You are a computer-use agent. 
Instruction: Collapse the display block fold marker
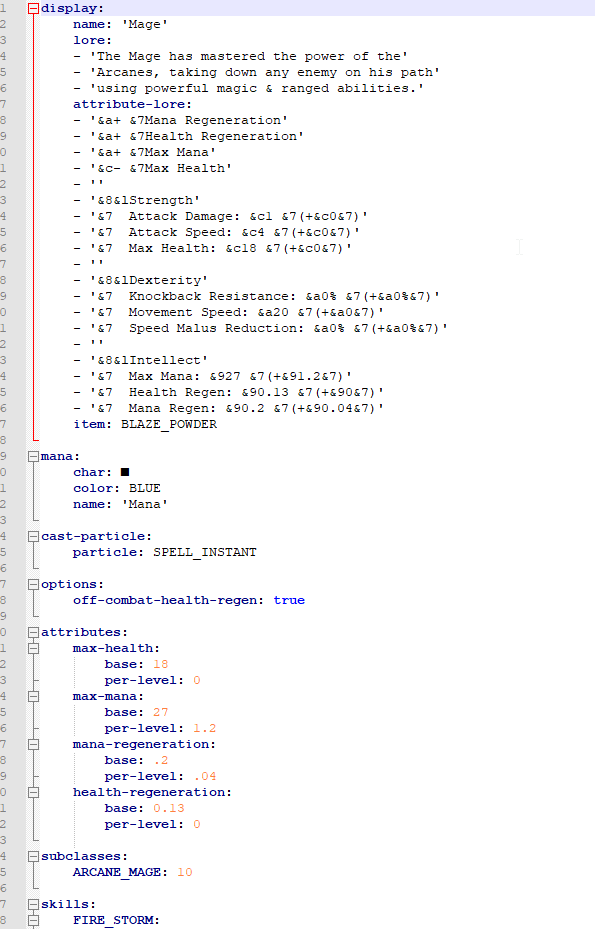click(34, 8)
